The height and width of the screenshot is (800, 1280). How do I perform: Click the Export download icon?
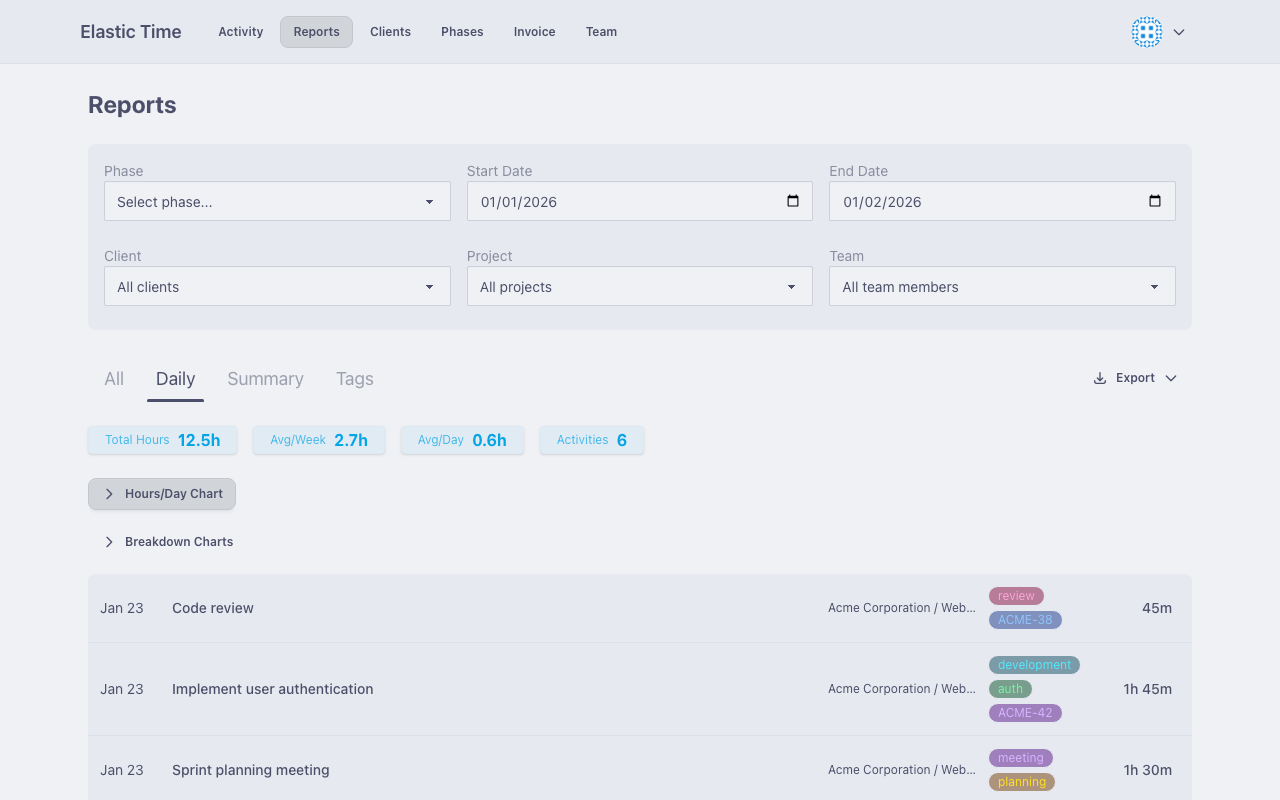[1099, 378]
